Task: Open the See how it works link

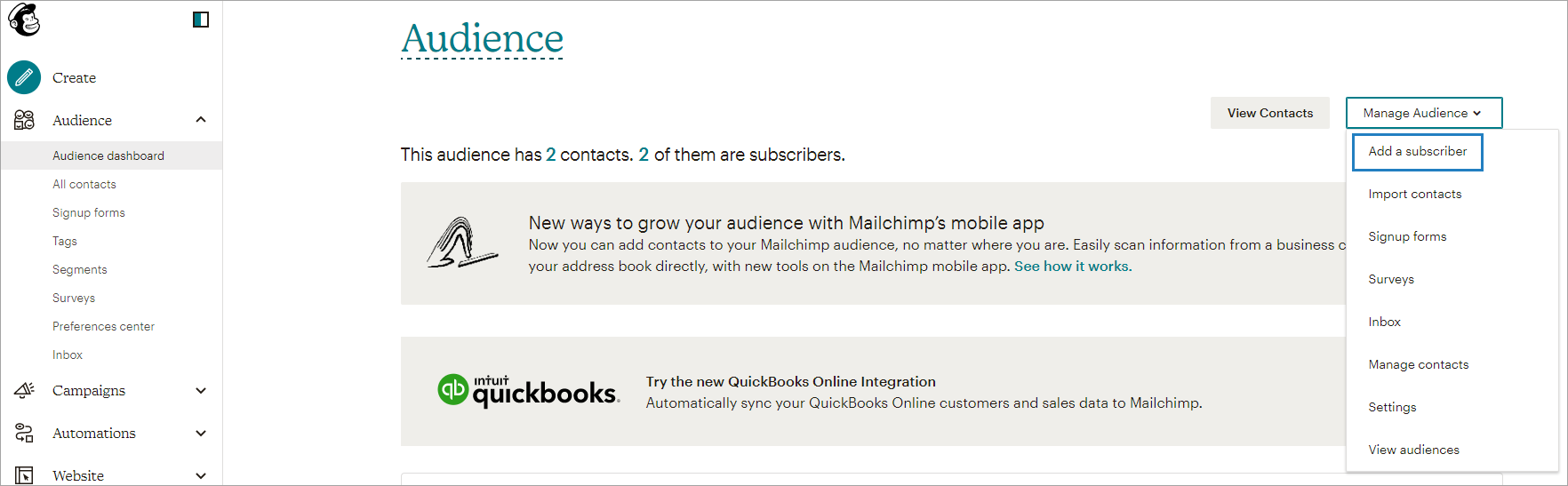Action: click(1073, 267)
